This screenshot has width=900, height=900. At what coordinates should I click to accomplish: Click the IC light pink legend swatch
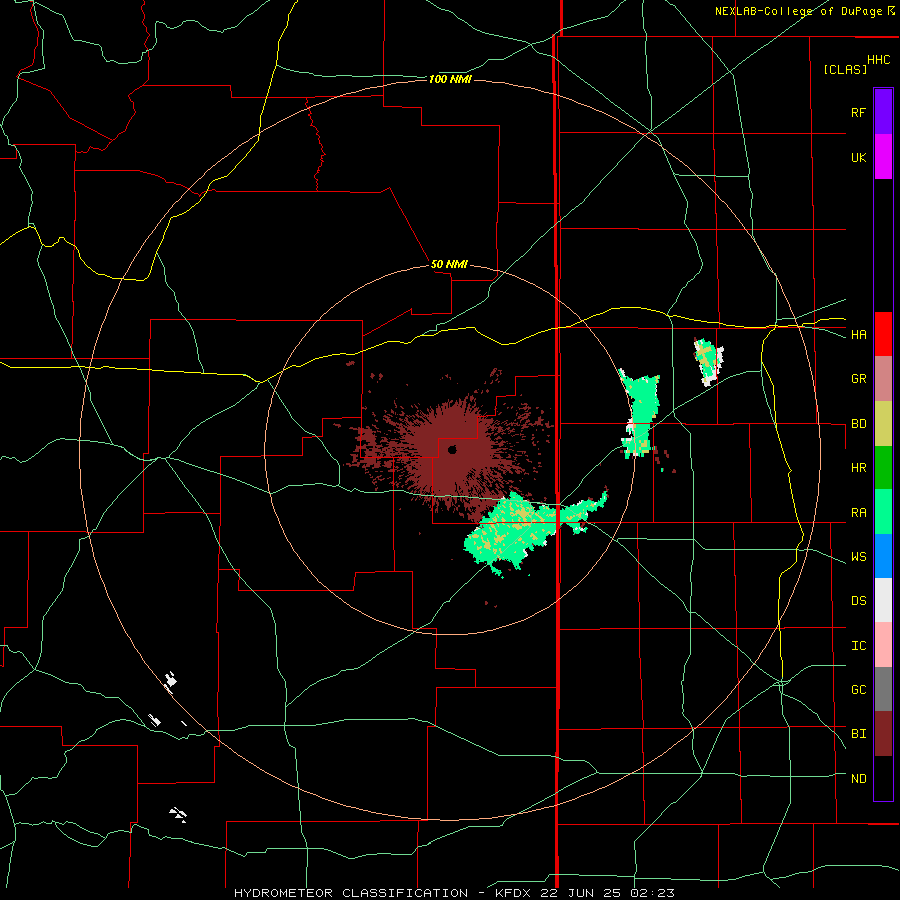coord(883,645)
